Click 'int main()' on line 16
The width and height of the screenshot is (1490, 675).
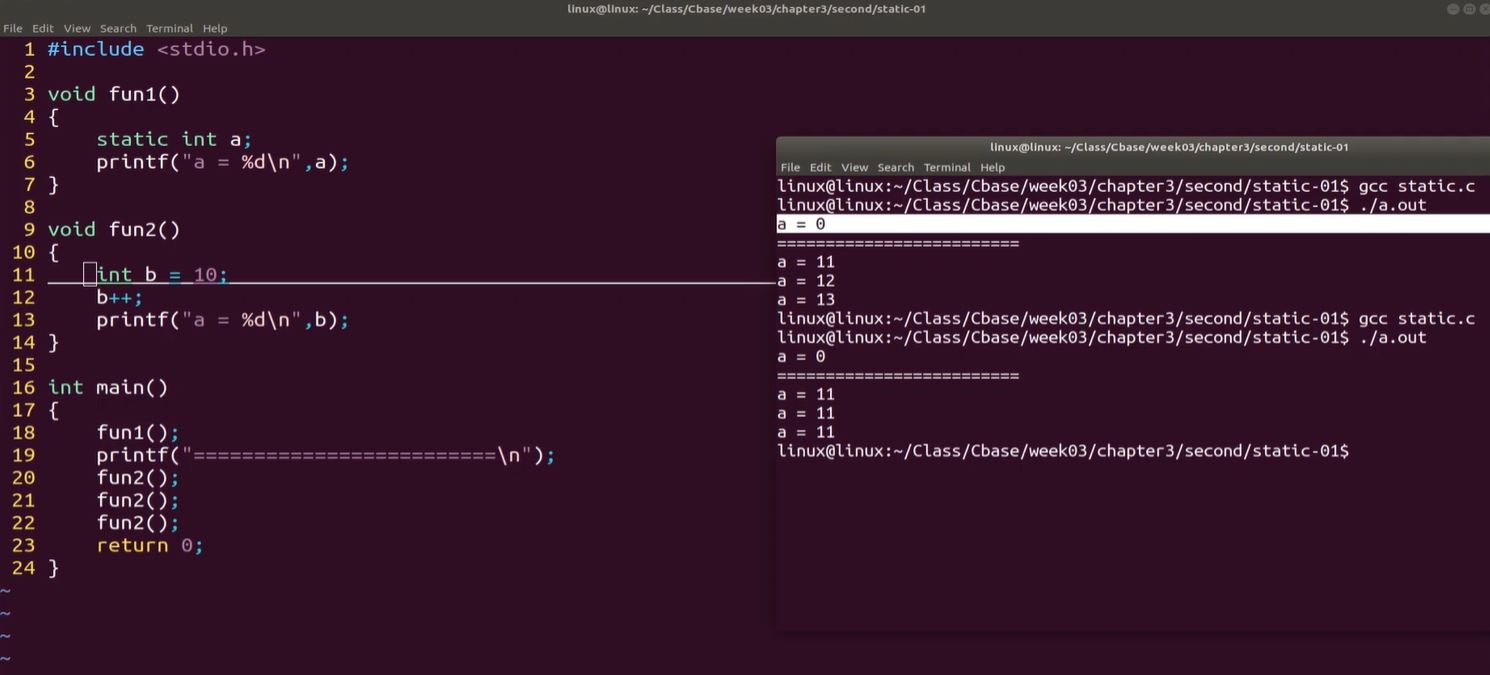108,388
